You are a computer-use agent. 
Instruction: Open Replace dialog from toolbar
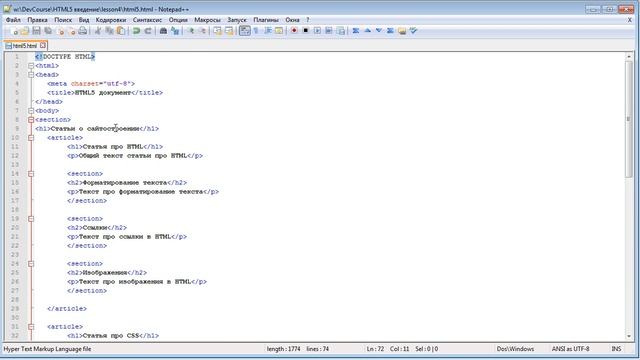tap(175, 31)
